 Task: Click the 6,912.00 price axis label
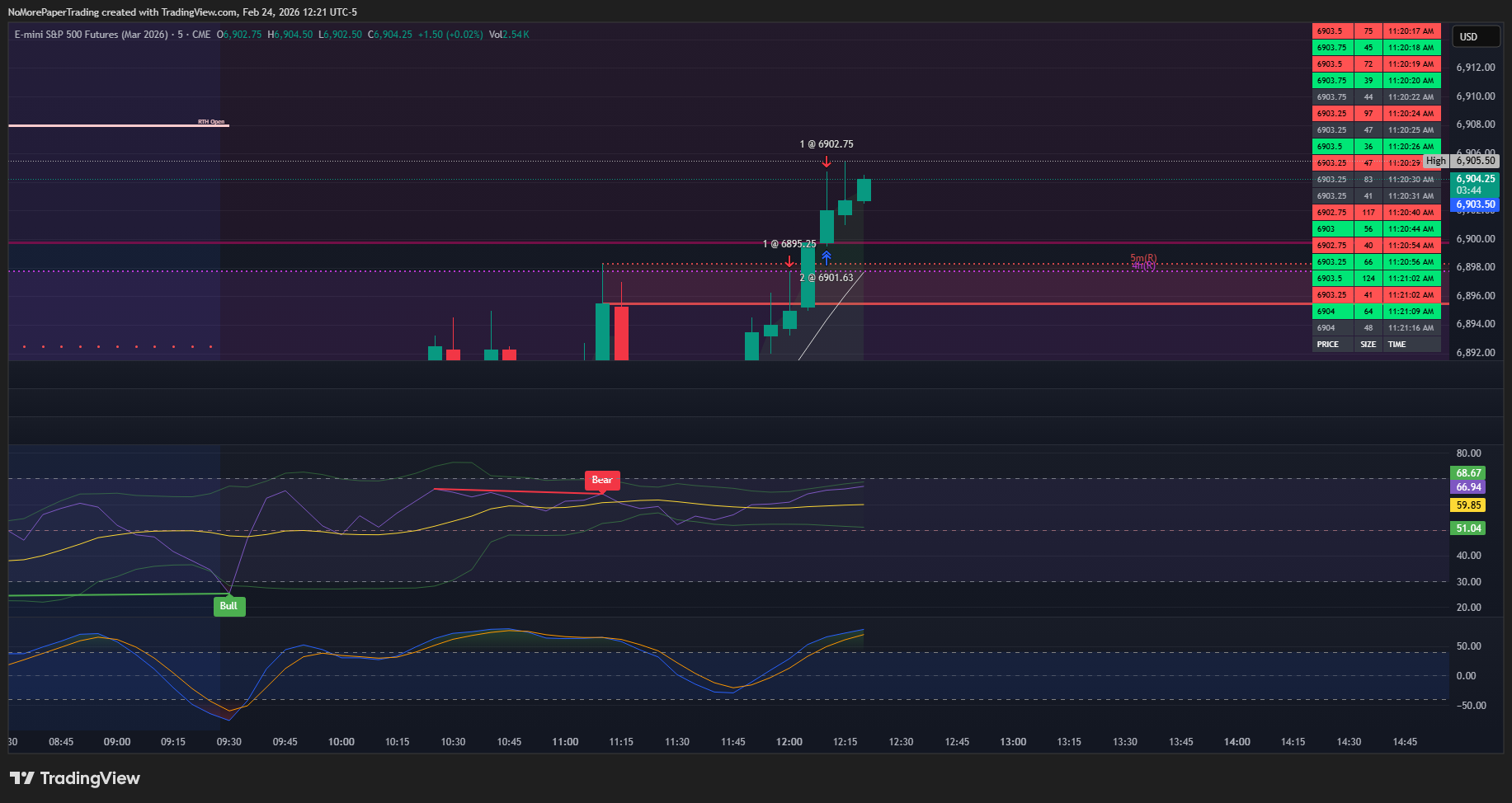(x=1476, y=68)
